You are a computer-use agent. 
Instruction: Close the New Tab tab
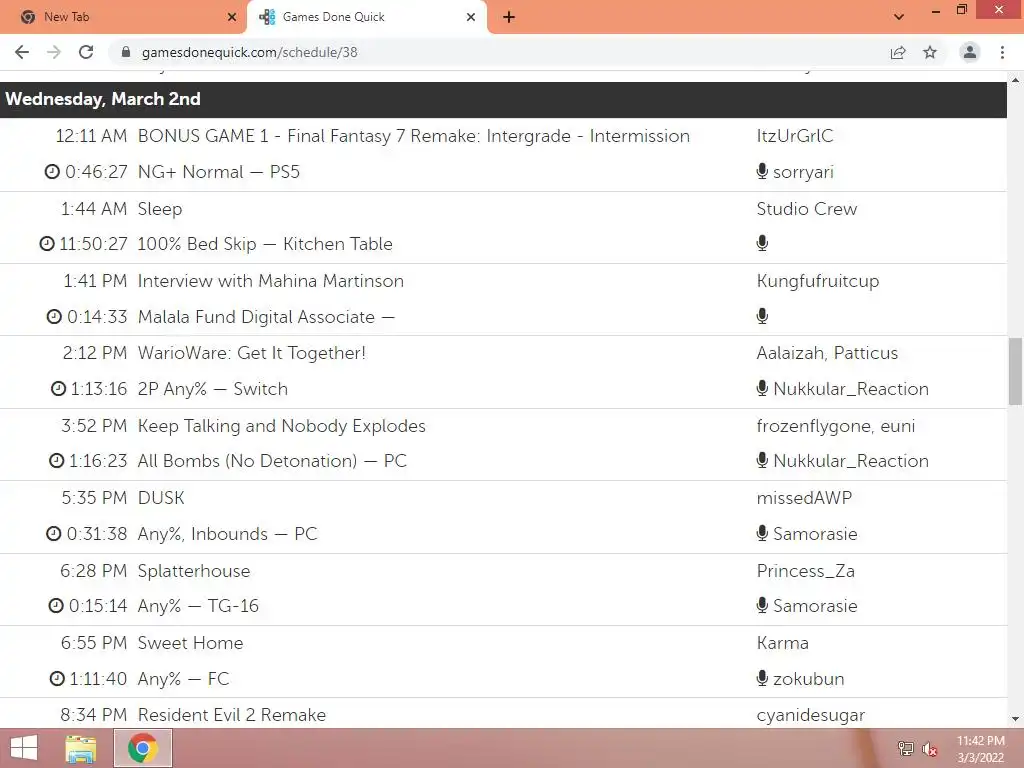pos(232,17)
